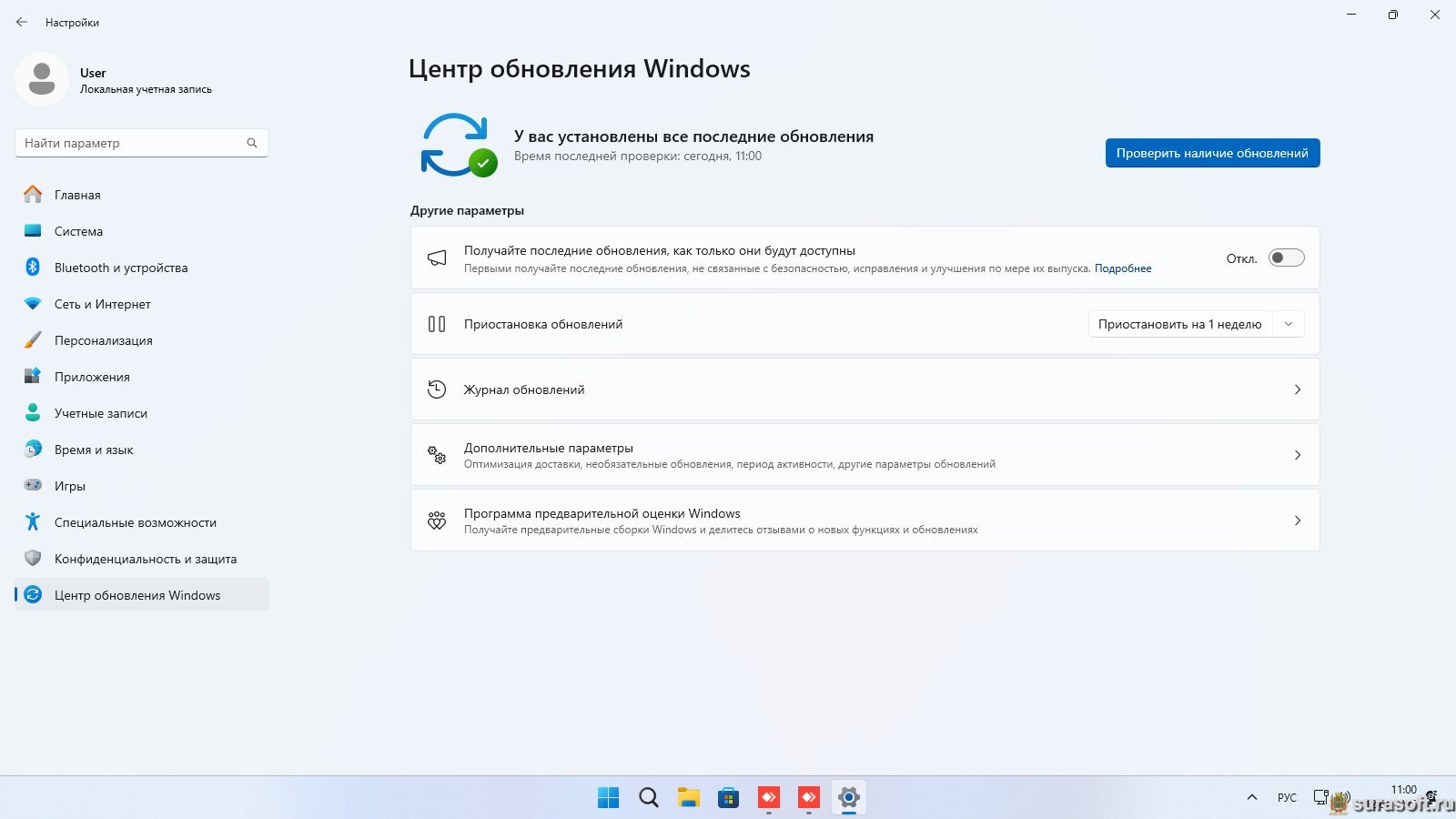Click the Подробнее link
This screenshot has height=819, width=1456.
click(x=1123, y=268)
